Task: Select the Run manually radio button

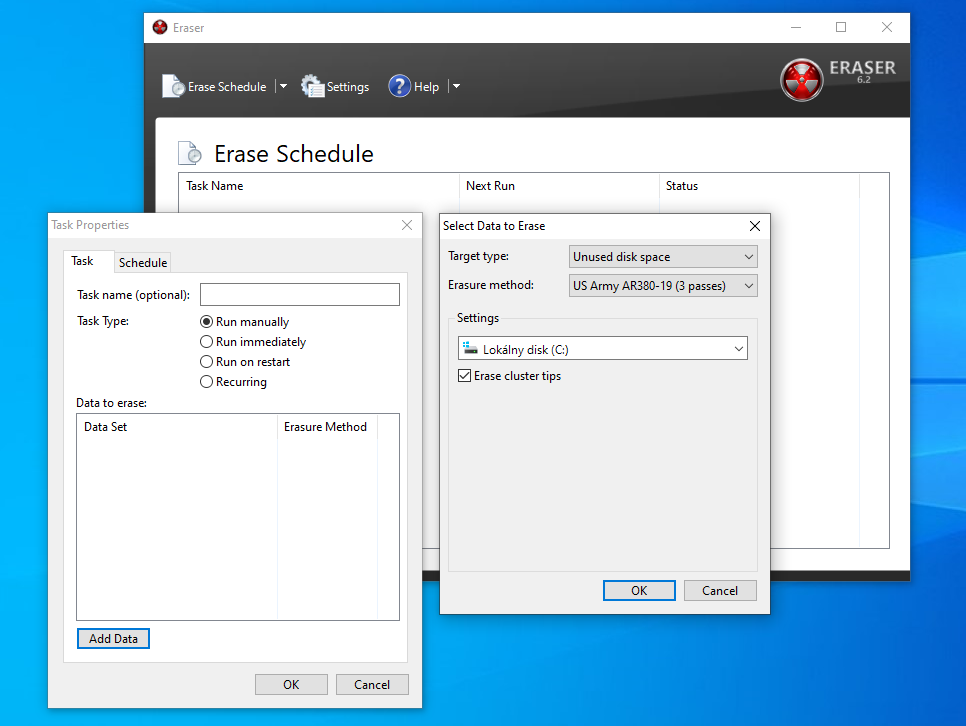Action: 207,322
